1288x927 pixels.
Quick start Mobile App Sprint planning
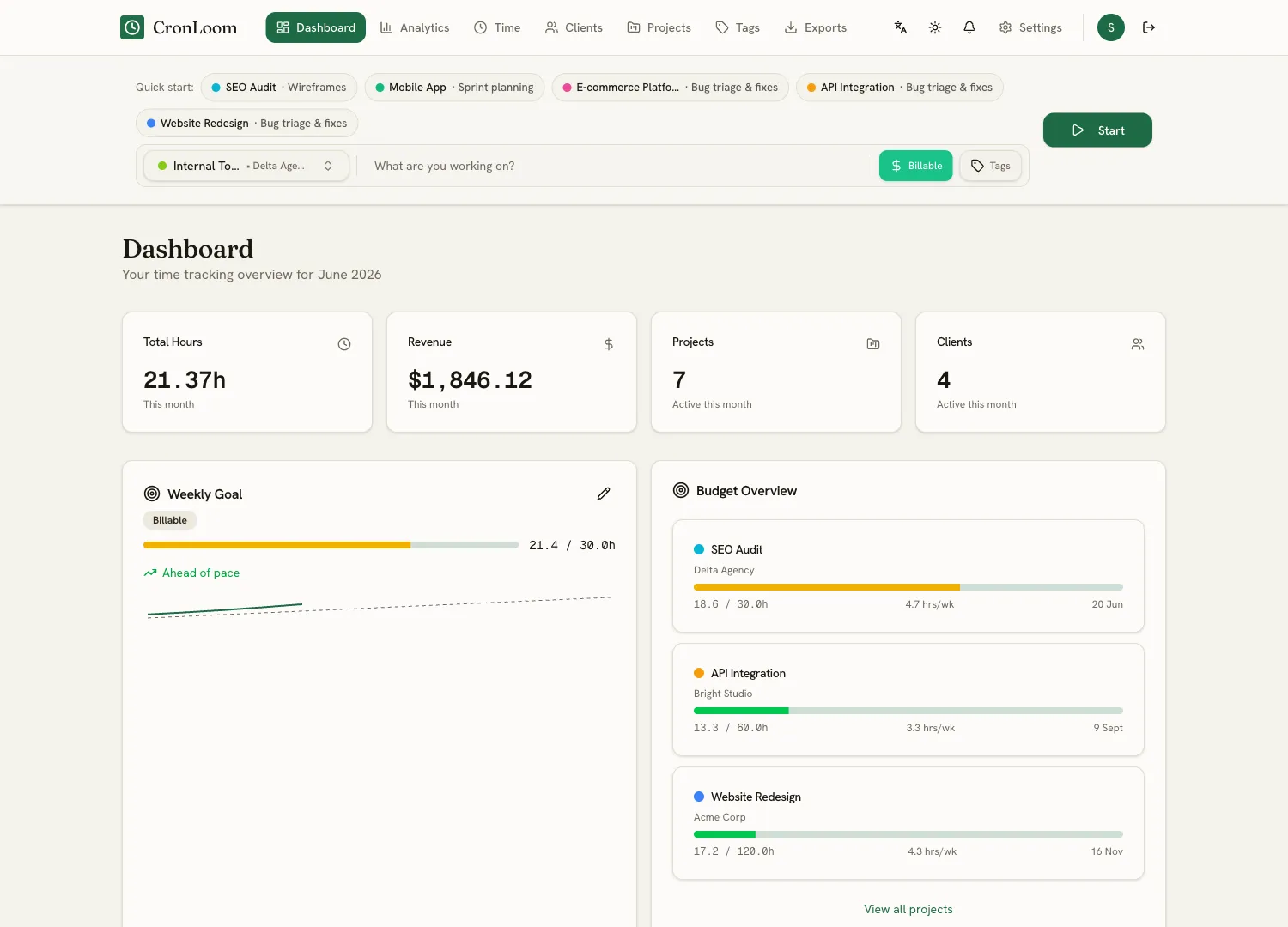(x=454, y=88)
